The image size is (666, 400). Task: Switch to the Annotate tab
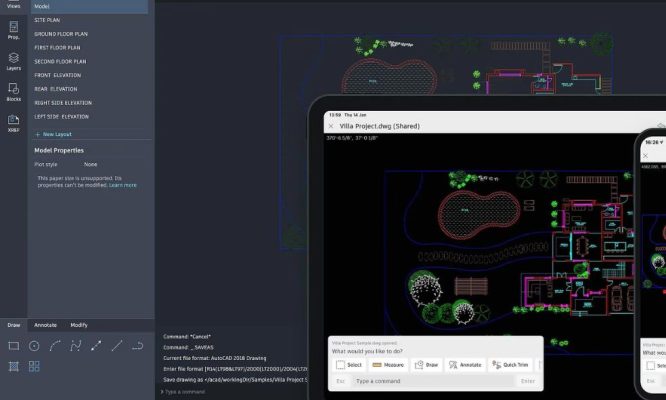point(46,325)
